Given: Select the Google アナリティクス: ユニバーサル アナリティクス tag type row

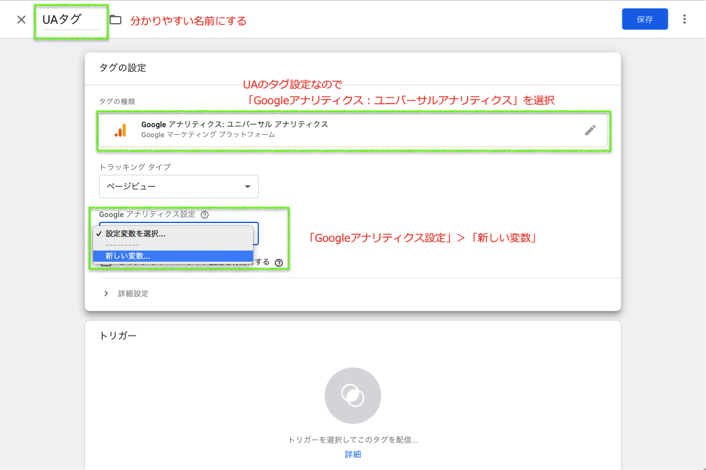Looking at the screenshot, I should click(x=353, y=130).
